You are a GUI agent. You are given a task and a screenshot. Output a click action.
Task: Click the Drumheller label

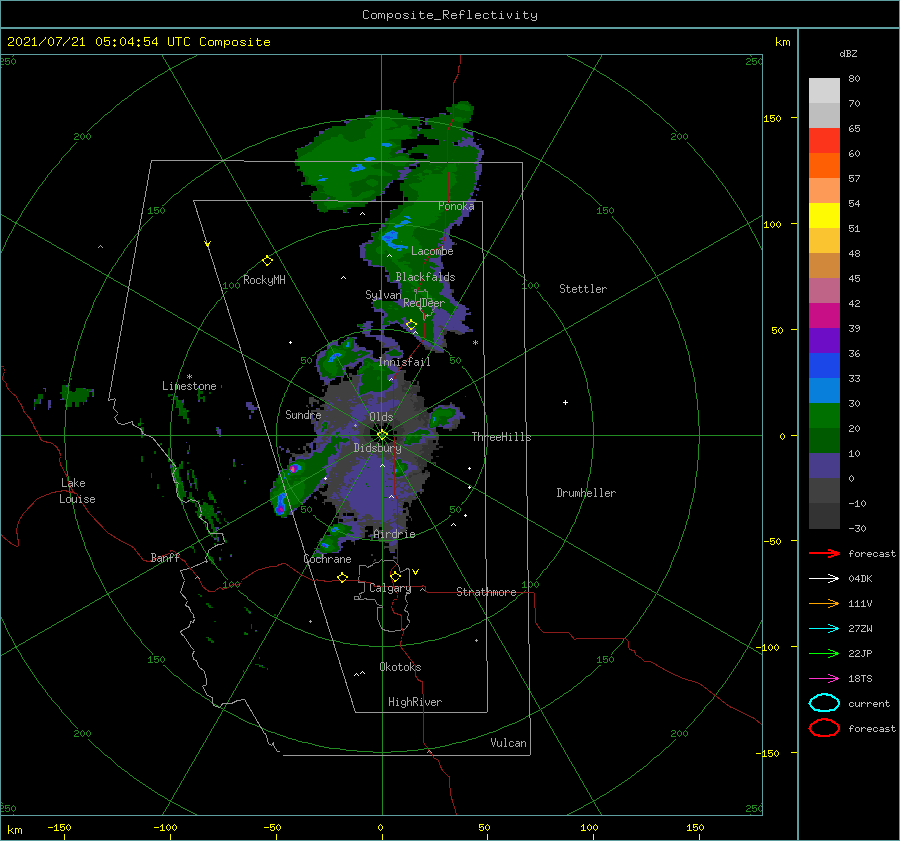coord(586,493)
